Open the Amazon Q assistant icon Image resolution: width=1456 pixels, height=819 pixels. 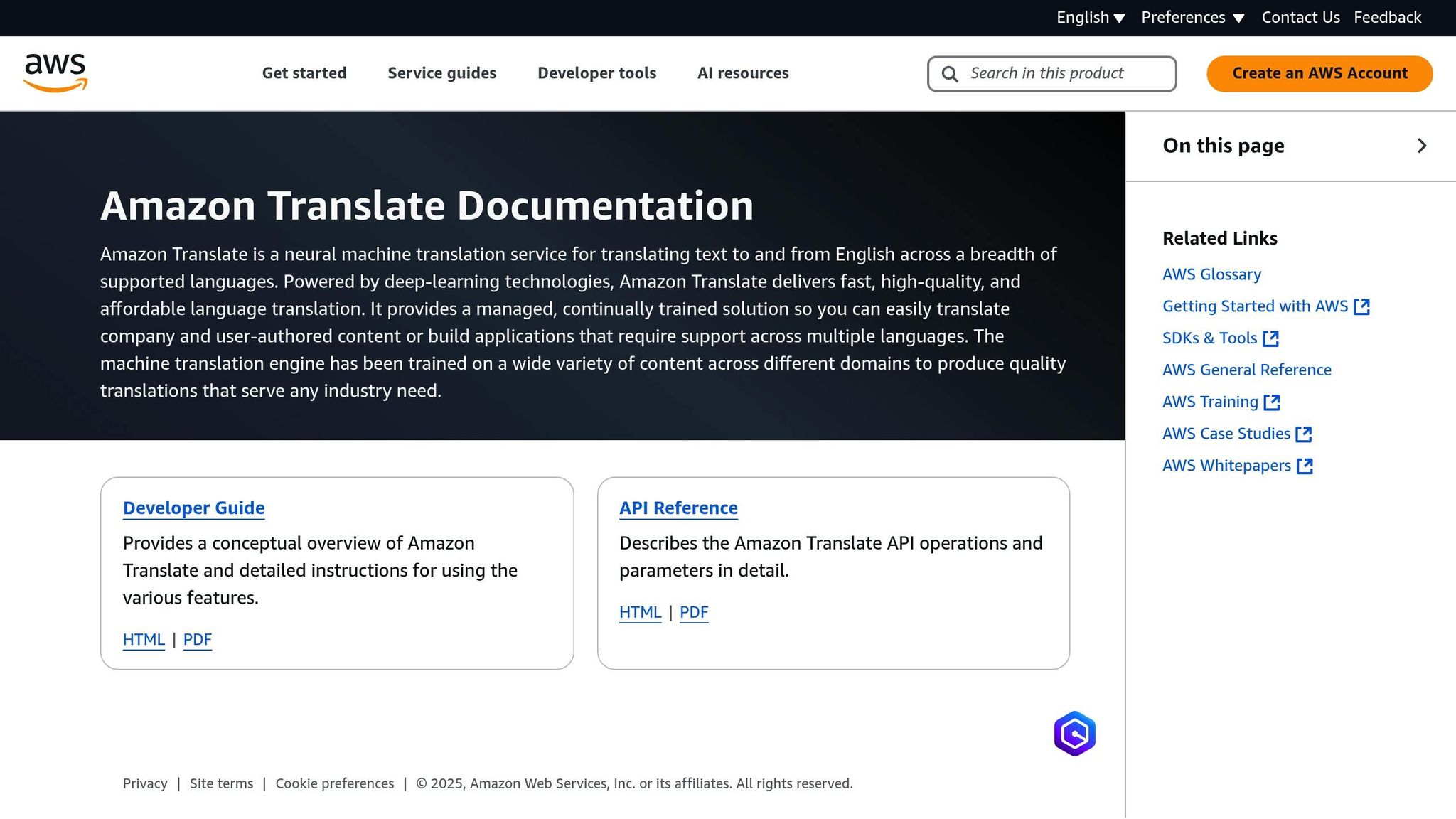[x=1076, y=732]
